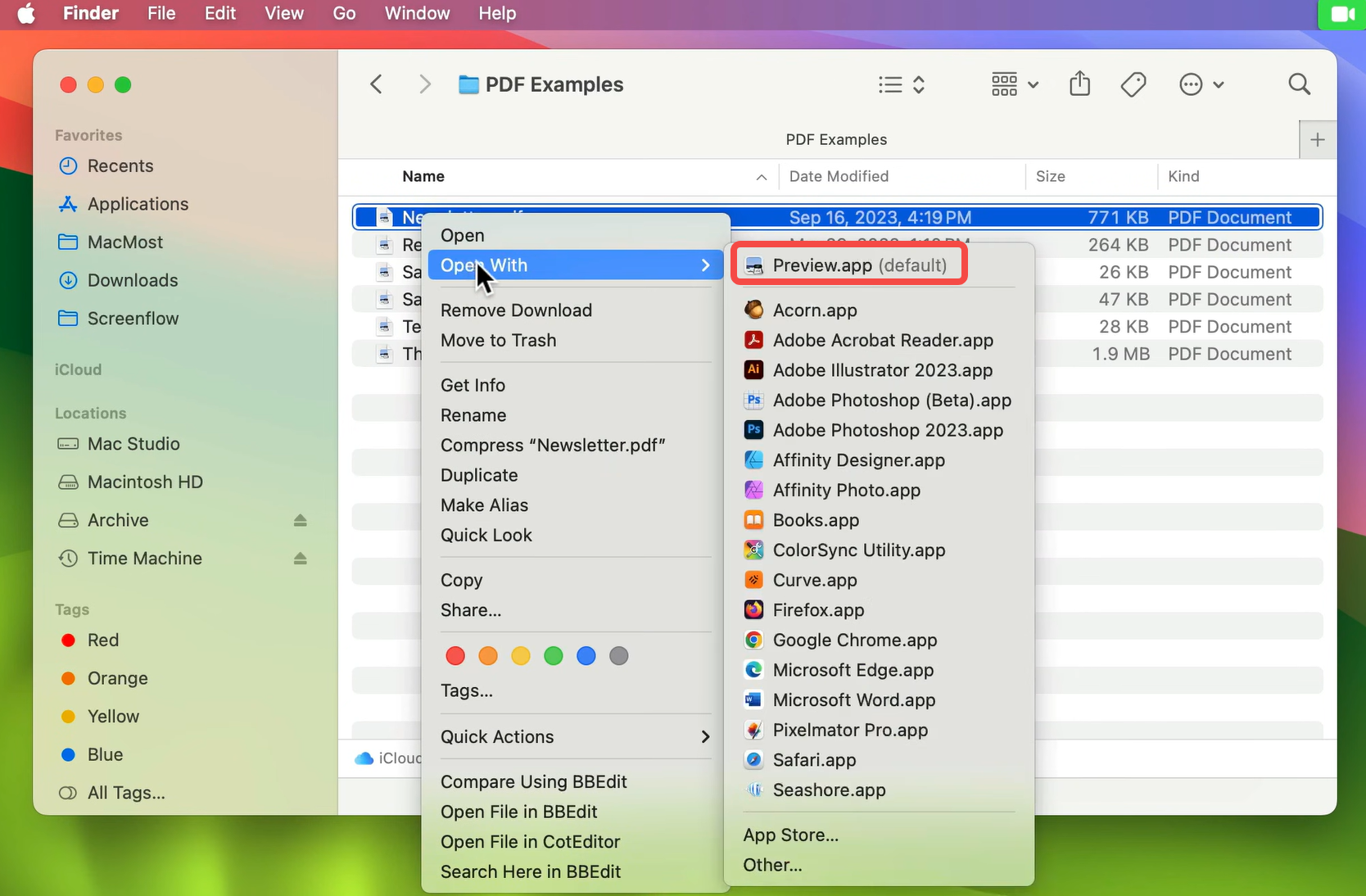Viewport: 1366px width, 896px height.
Task: Click the Adobe Illustrator 2023 icon
Action: point(753,370)
